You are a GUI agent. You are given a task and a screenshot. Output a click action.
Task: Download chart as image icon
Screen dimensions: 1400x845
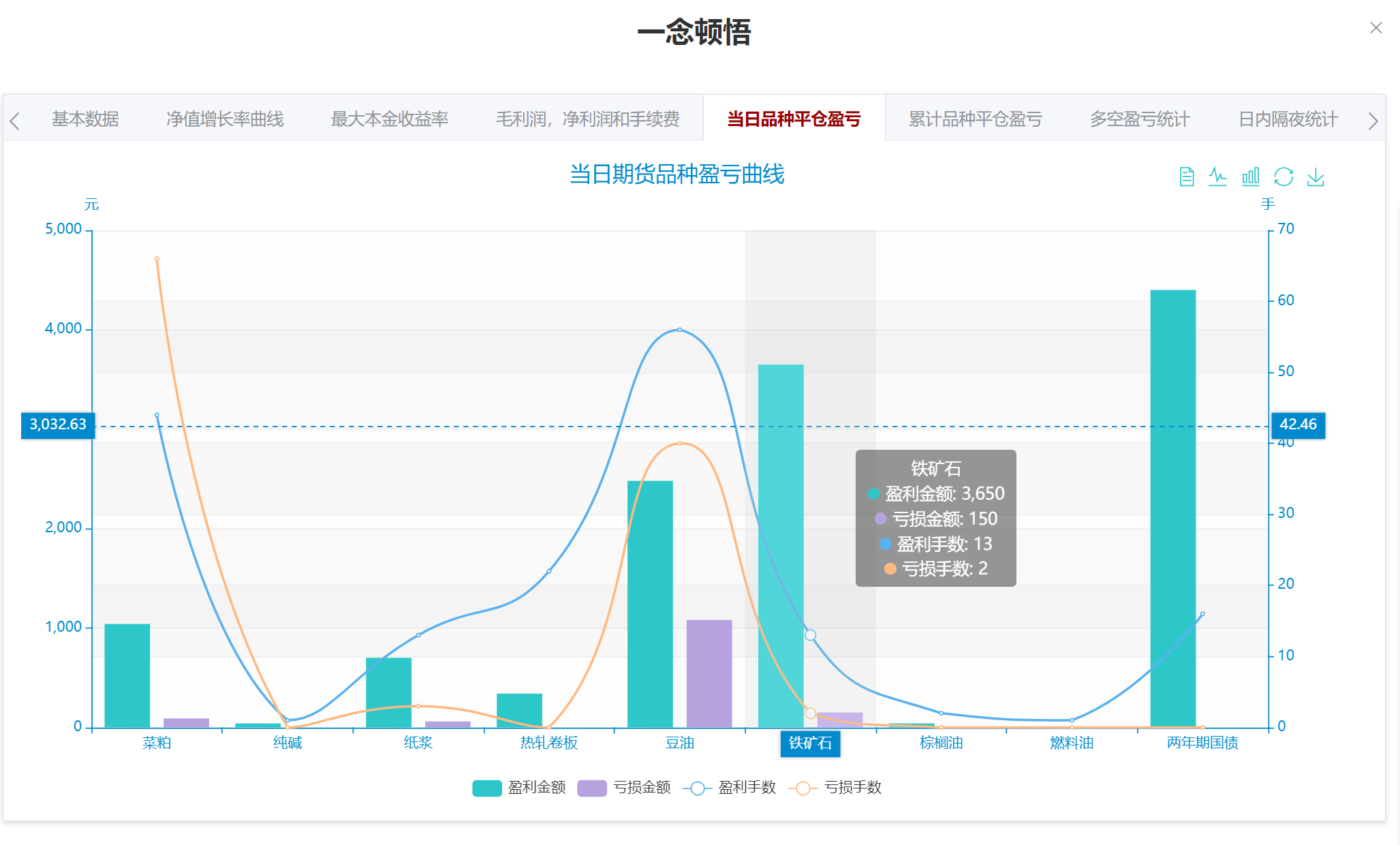tap(1316, 177)
